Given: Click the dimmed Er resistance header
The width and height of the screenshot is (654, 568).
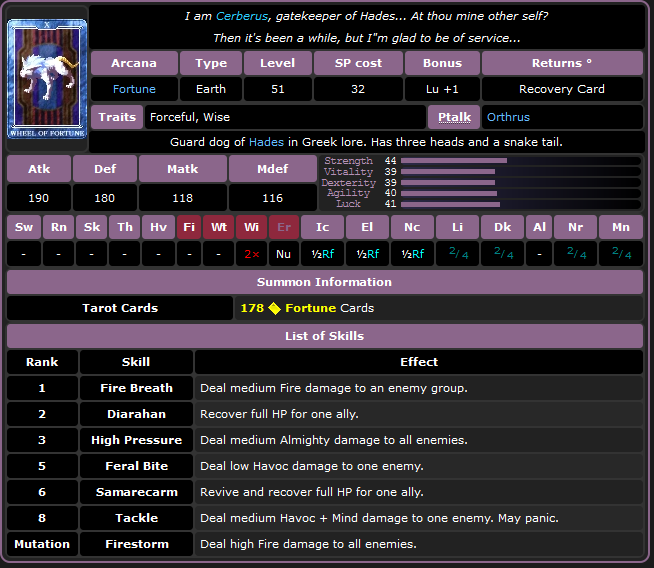Looking at the screenshot, I should [284, 227].
